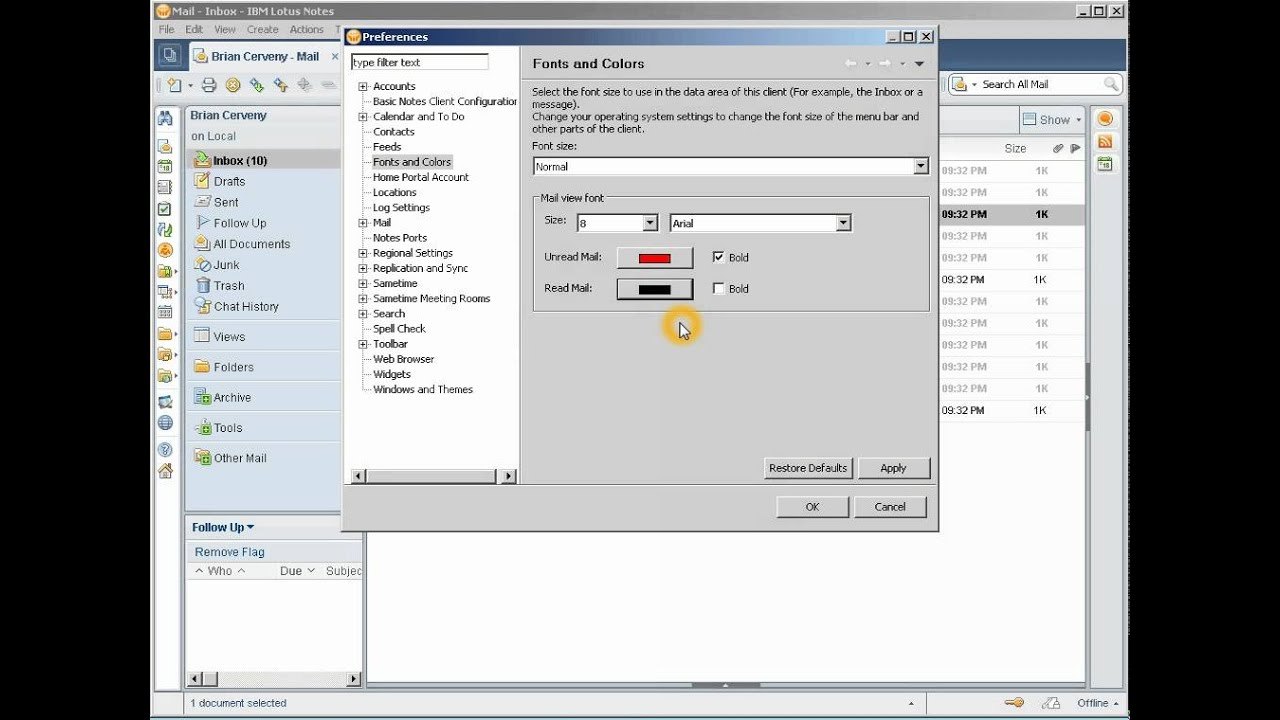The image size is (1280, 720).
Task: Click the globe icon in the left bookmark bar
Action: coord(165,423)
